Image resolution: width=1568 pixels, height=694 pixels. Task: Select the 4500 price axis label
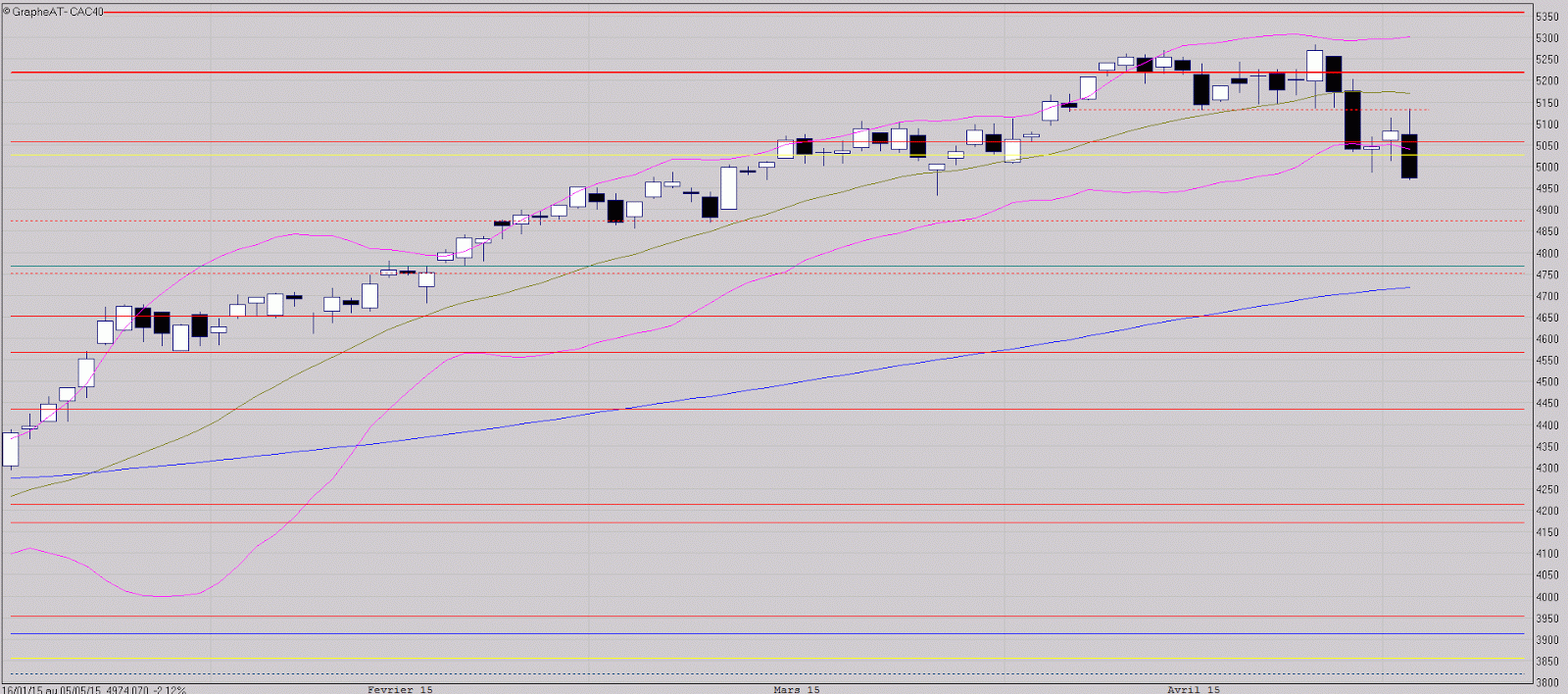1547,382
